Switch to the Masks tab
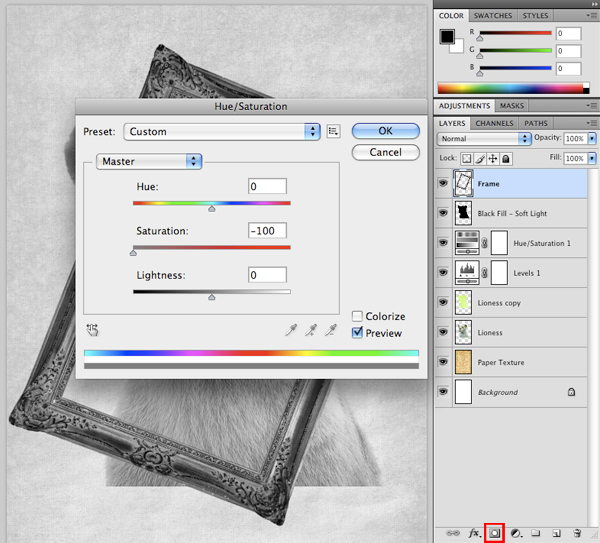 coord(512,106)
